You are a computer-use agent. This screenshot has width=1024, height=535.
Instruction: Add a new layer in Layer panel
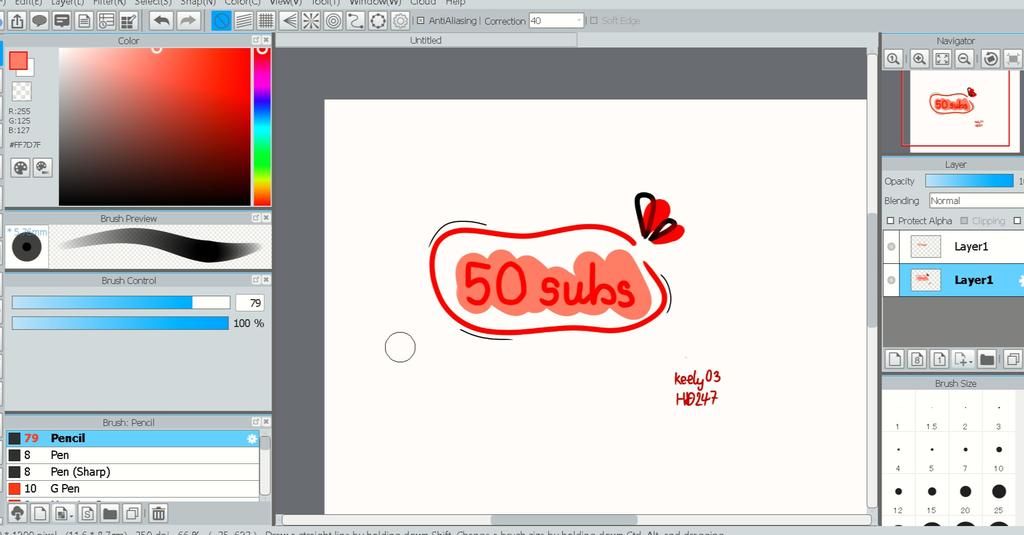[895, 359]
